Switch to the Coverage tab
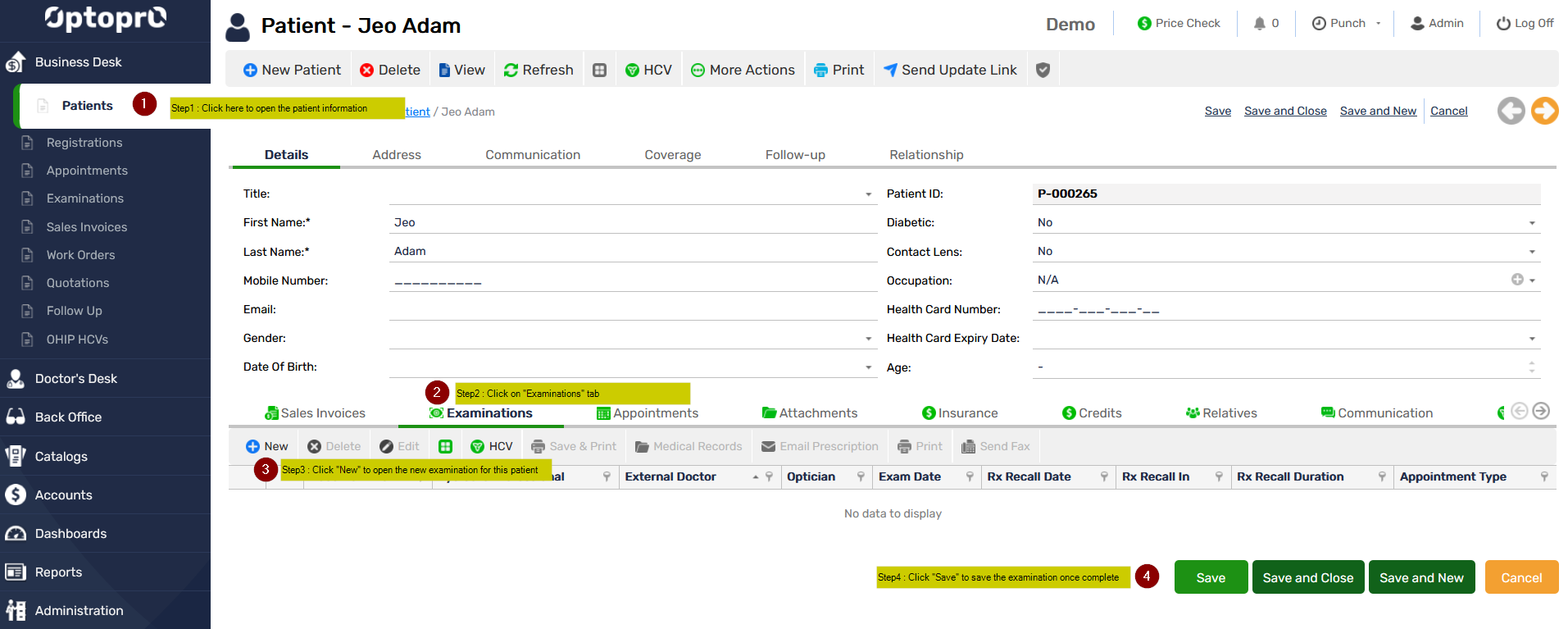Screen dimensions: 1568x629 point(672,155)
